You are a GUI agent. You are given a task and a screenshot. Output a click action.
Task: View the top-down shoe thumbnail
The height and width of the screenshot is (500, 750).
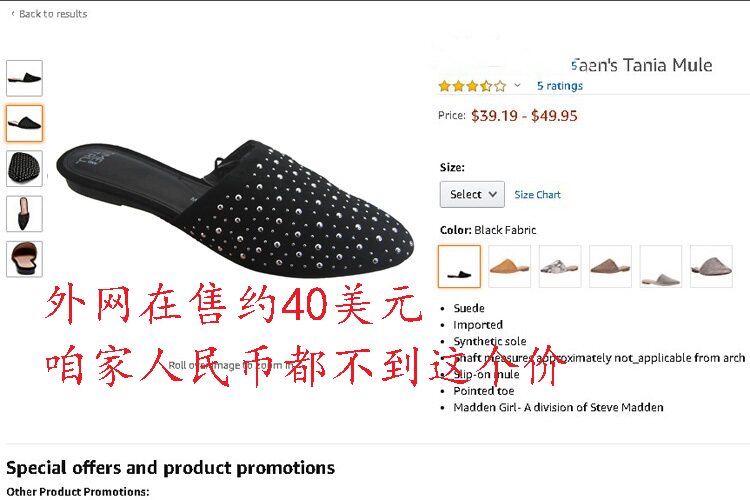(x=24, y=213)
